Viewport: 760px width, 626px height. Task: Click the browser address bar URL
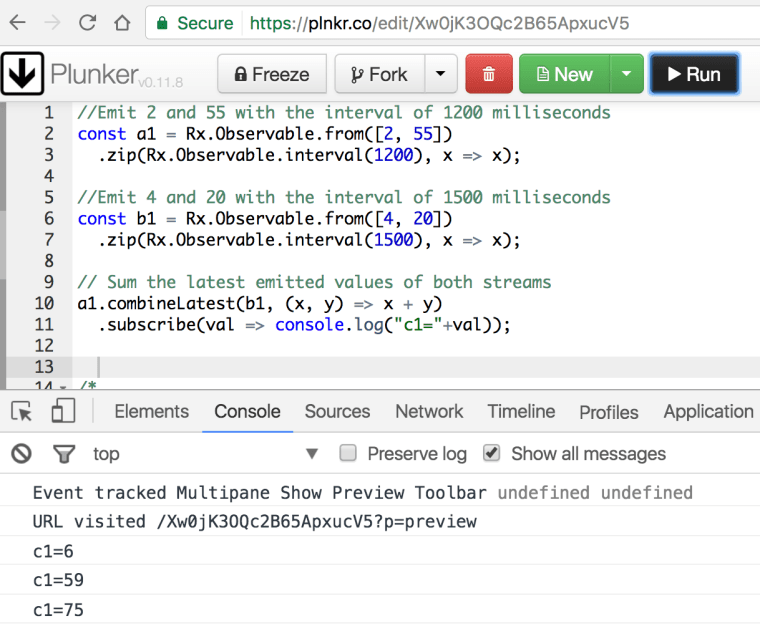coord(439,22)
